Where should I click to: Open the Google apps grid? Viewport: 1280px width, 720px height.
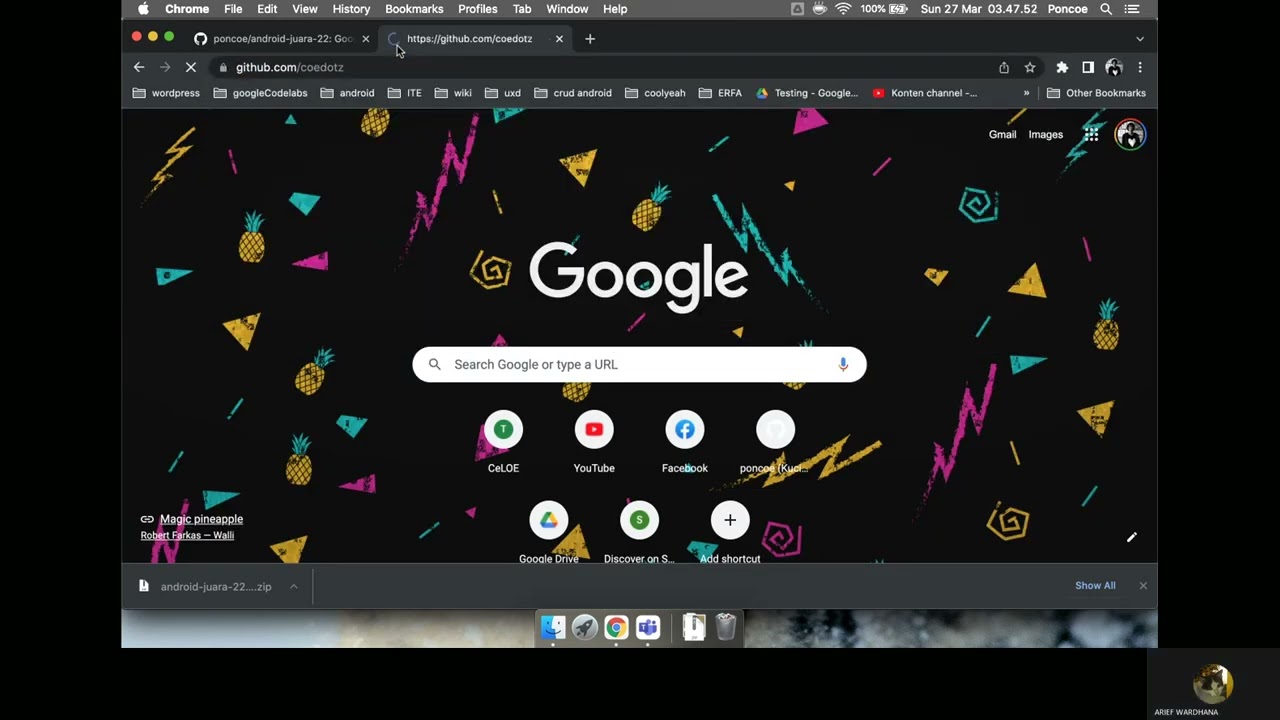point(1092,134)
